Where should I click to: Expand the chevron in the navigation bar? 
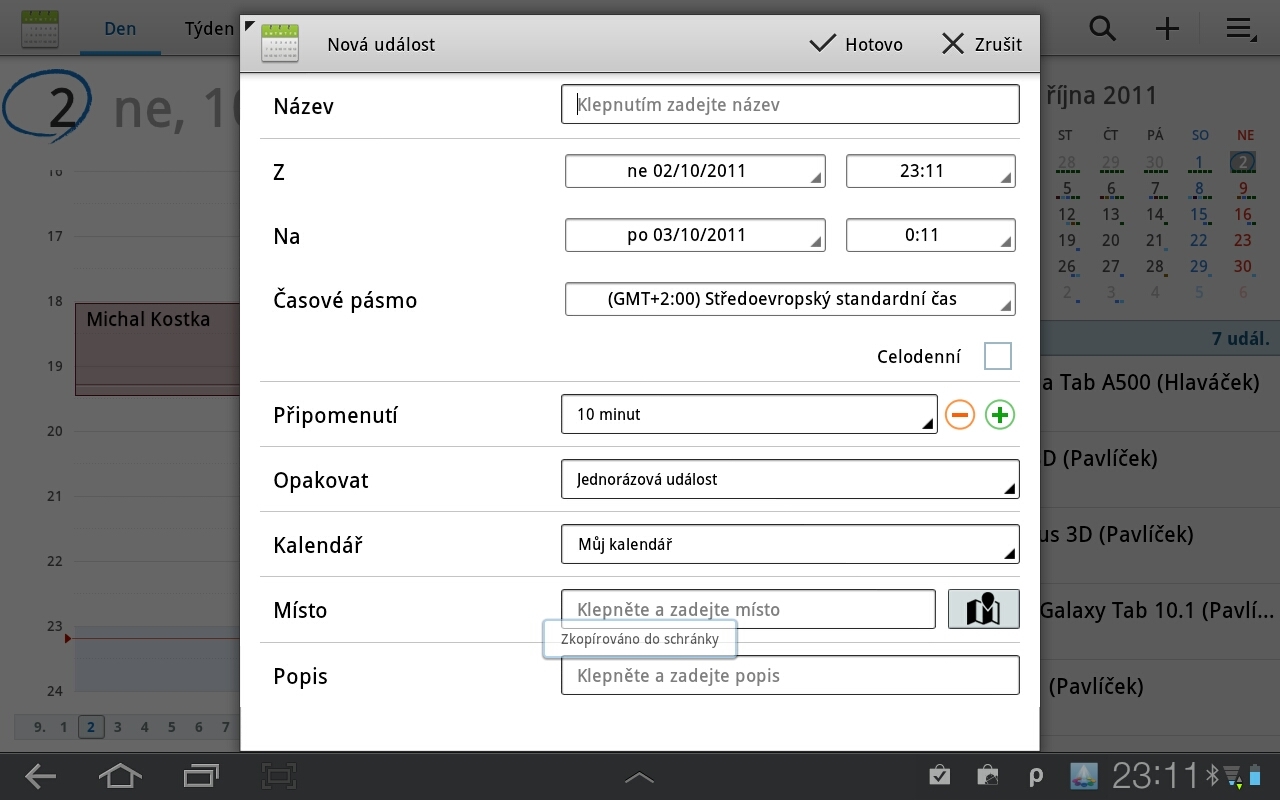639,776
